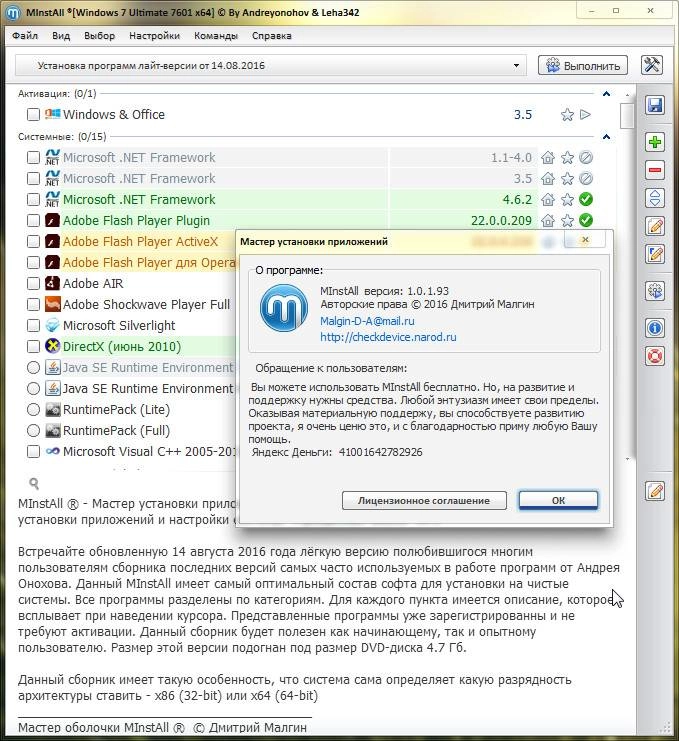The width and height of the screenshot is (679, 741).
Task: Check Microsoft .NET Framework 4.6.2 checkbox
Action: tap(33, 199)
